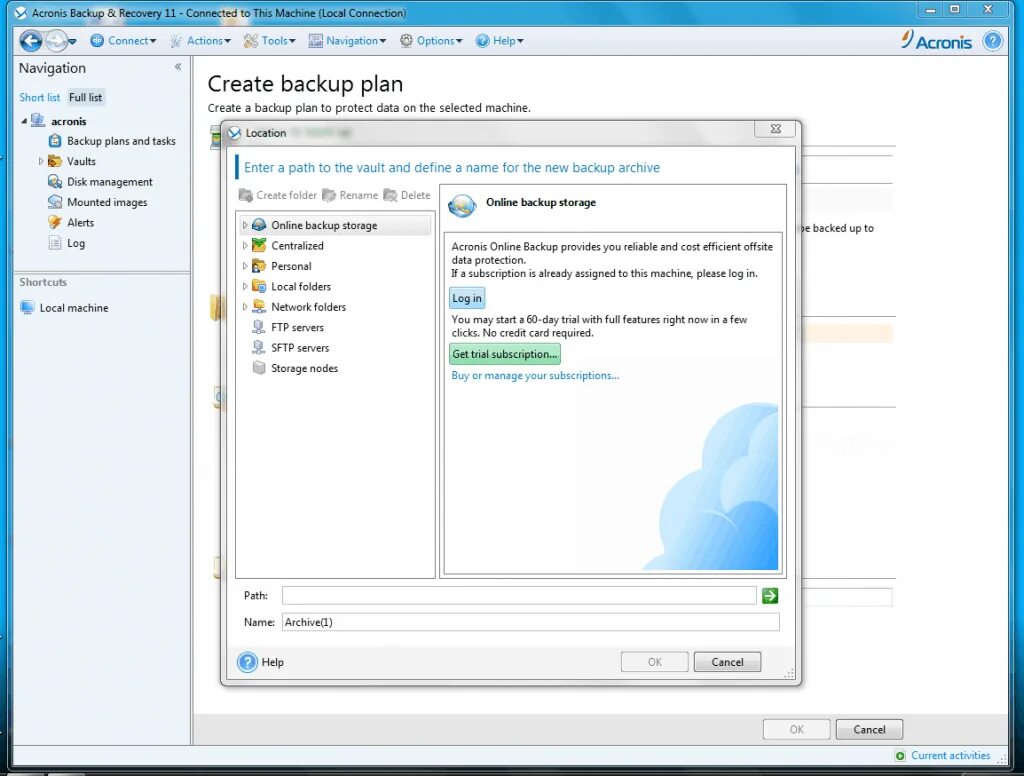Click into the Path input field
Image resolution: width=1024 pixels, height=776 pixels.
coord(519,596)
